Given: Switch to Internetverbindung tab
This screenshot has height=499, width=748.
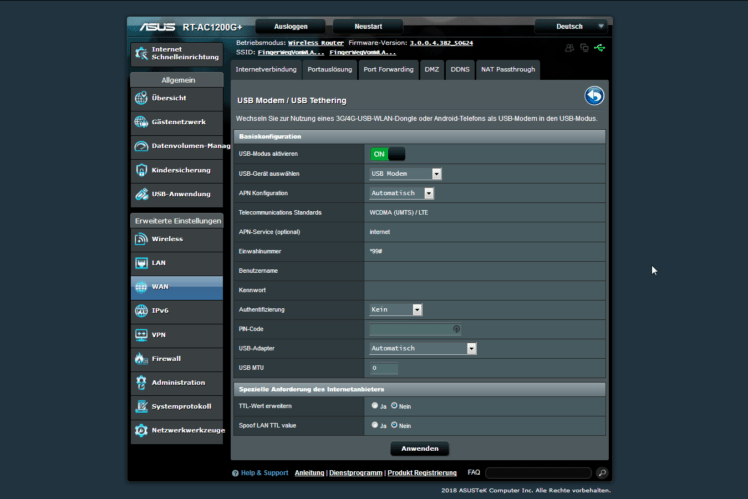Looking at the screenshot, I should pos(266,70).
